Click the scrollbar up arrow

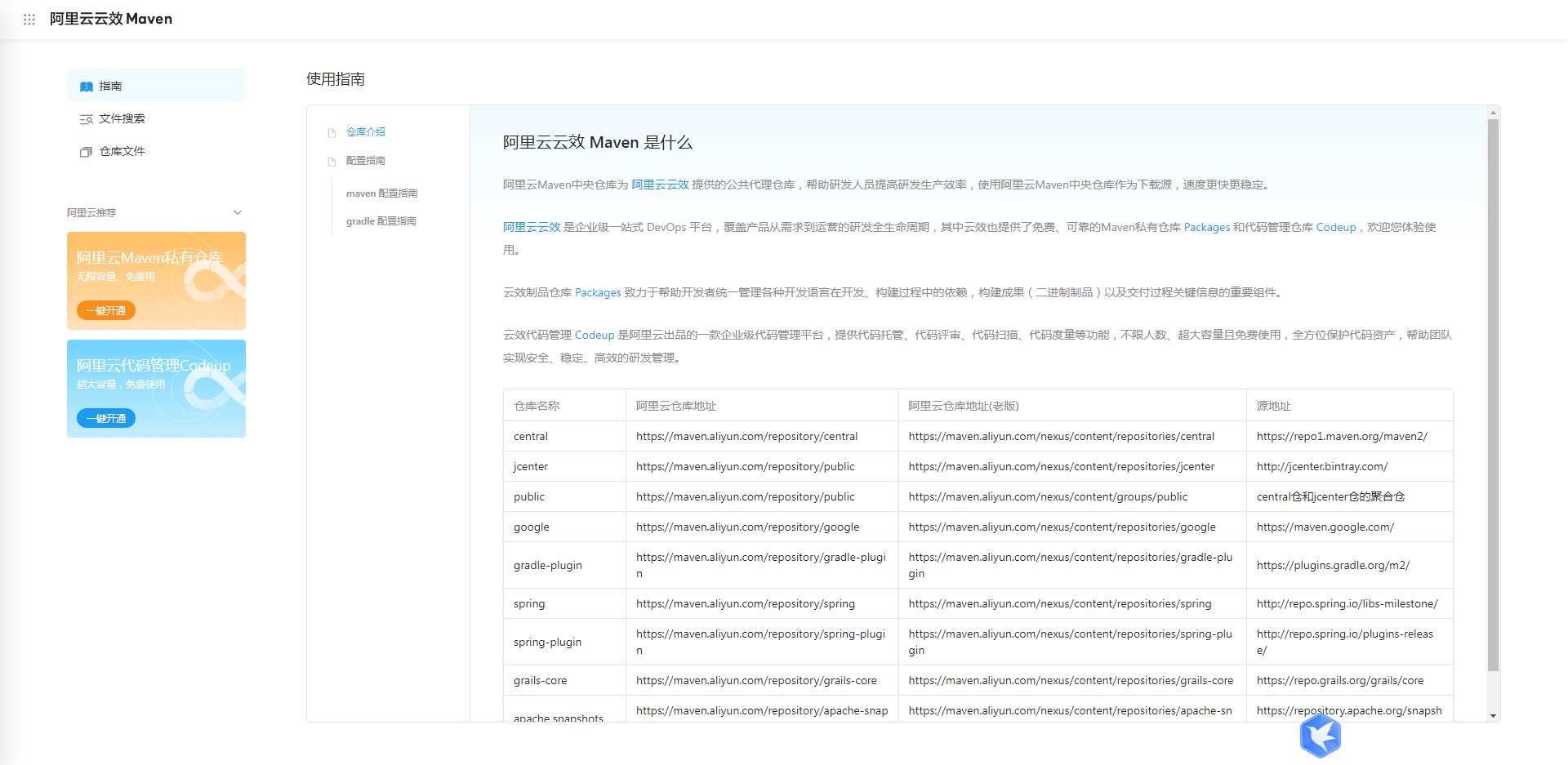(x=1493, y=113)
